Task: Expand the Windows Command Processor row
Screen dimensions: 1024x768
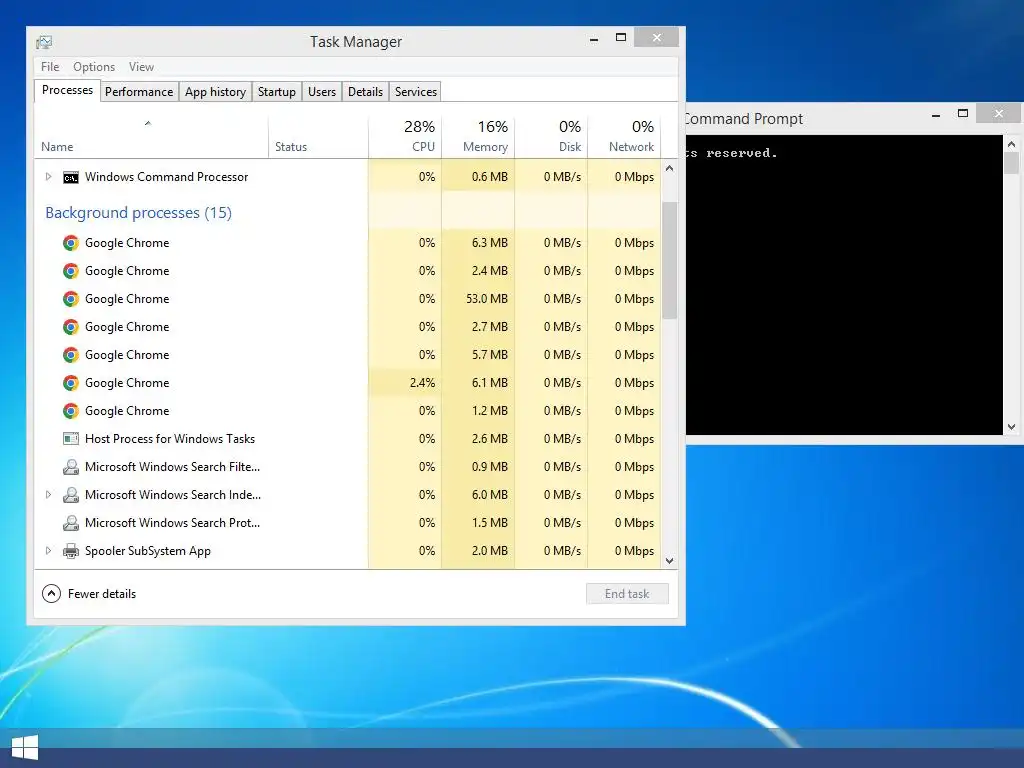Action: (x=48, y=177)
